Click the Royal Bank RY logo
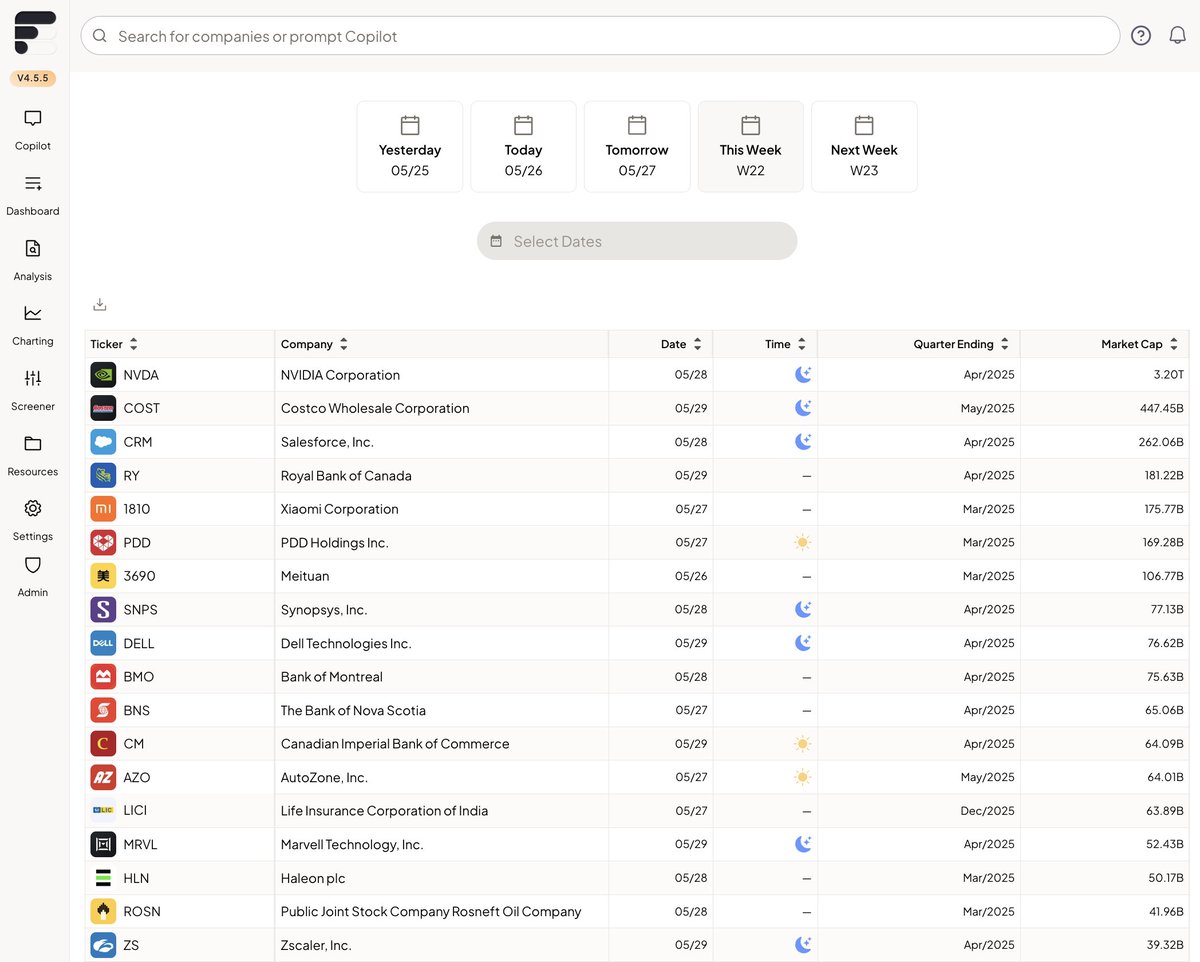 [103, 475]
